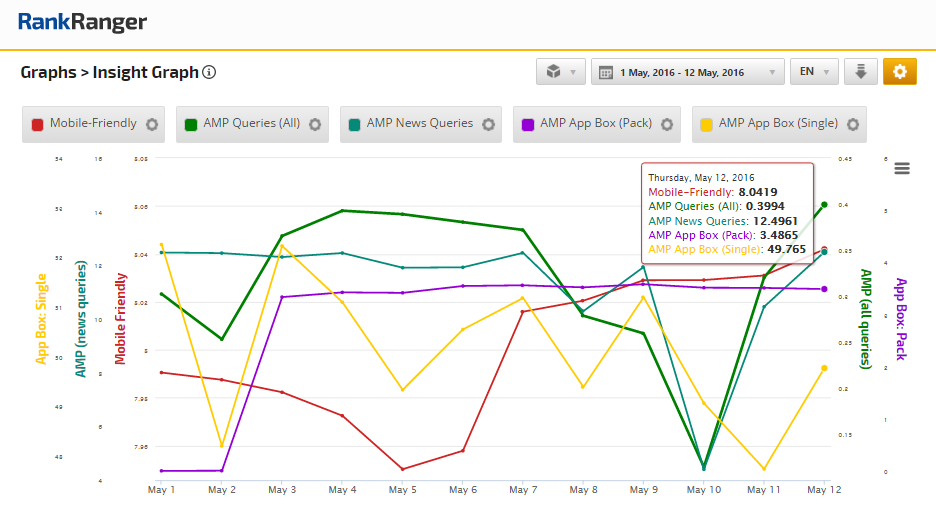Viewport: 936px width, 519px height.
Task: Toggle the AMP News Queries series
Action: click(x=419, y=124)
